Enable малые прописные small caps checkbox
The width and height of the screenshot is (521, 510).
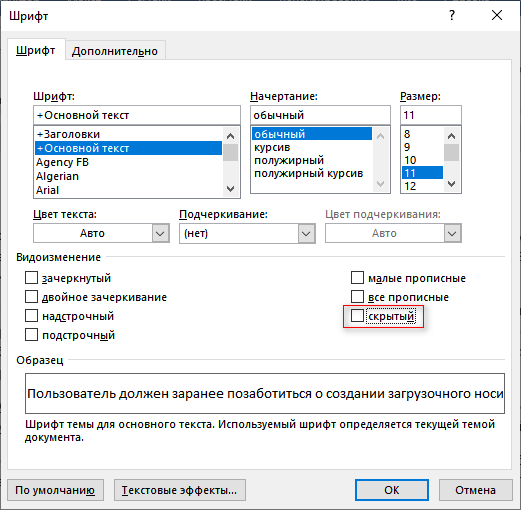pyautogui.click(x=357, y=277)
